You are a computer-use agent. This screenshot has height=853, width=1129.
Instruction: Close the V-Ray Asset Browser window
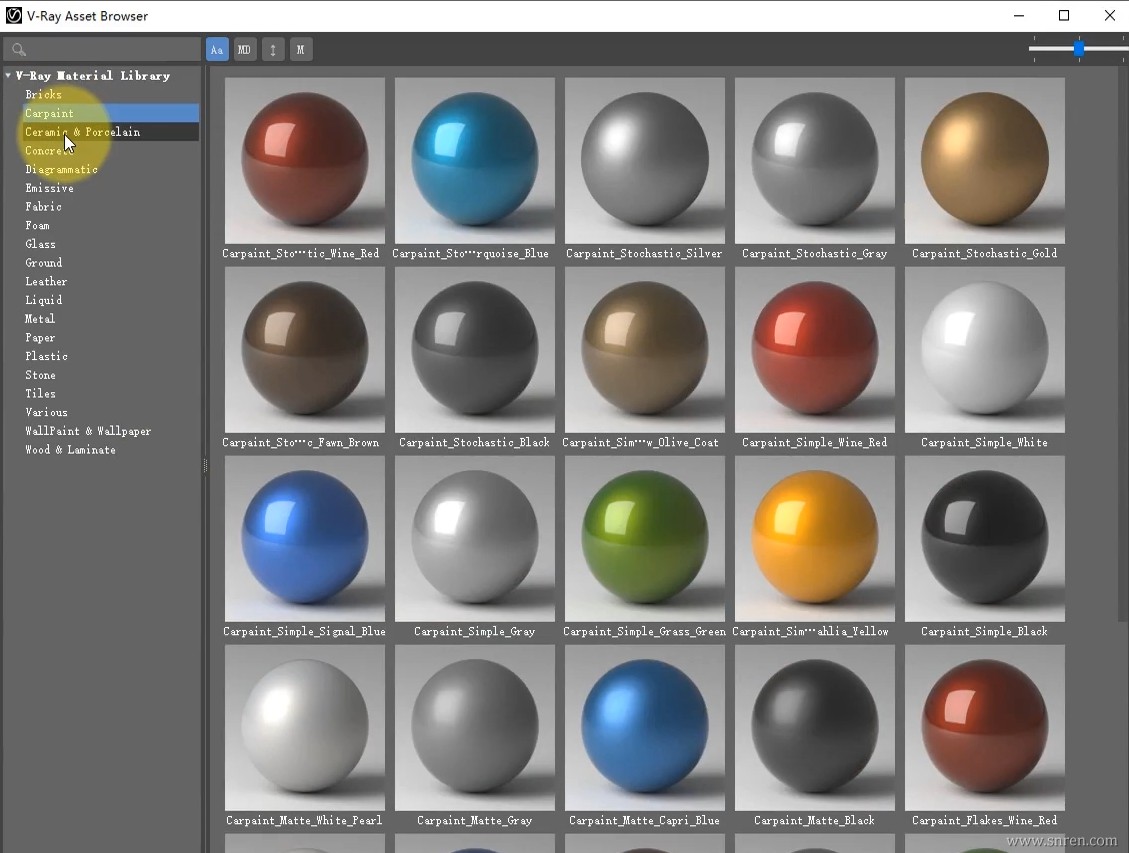click(1110, 16)
